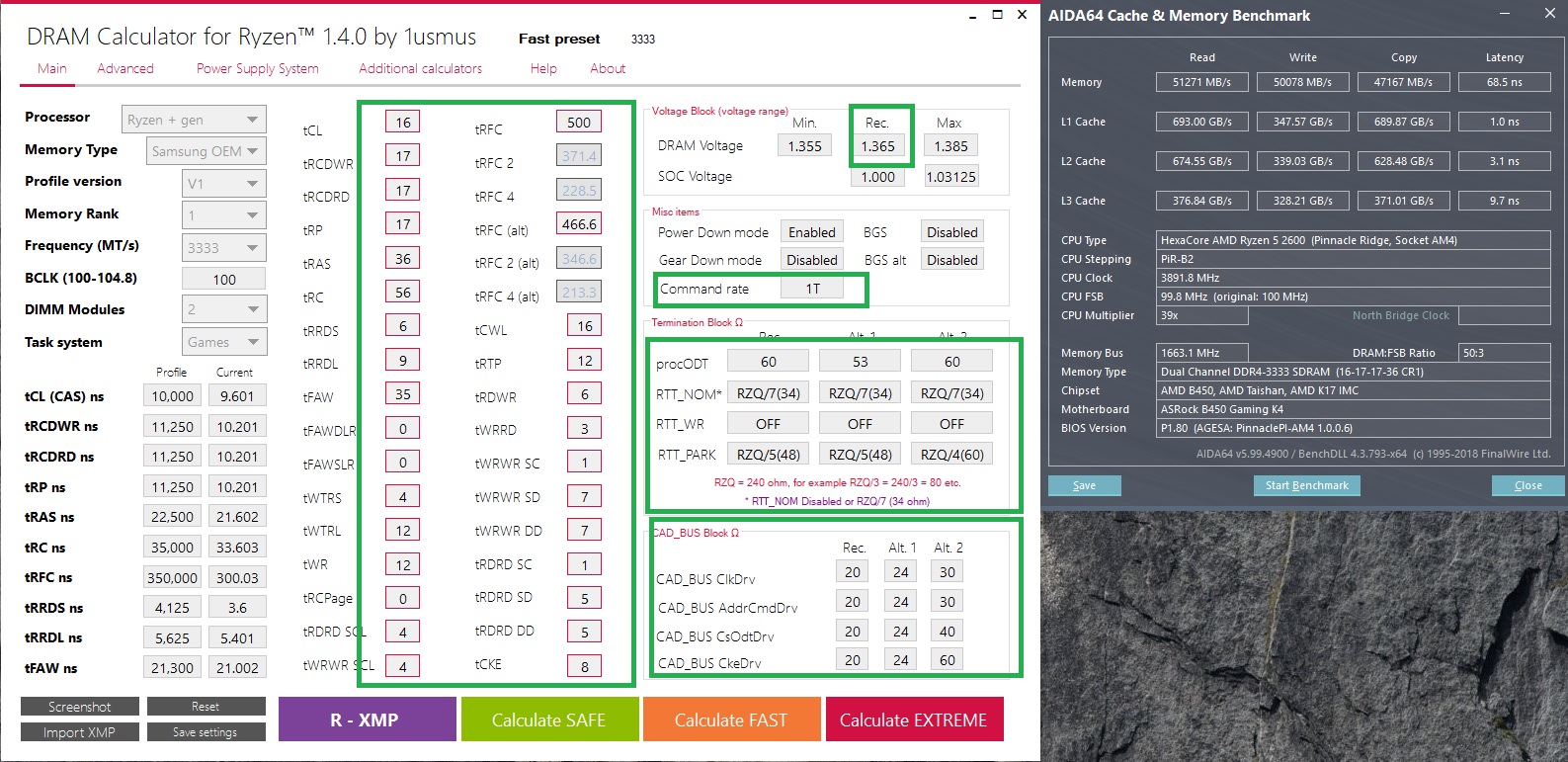Run Calculate SAFE

coord(549,720)
